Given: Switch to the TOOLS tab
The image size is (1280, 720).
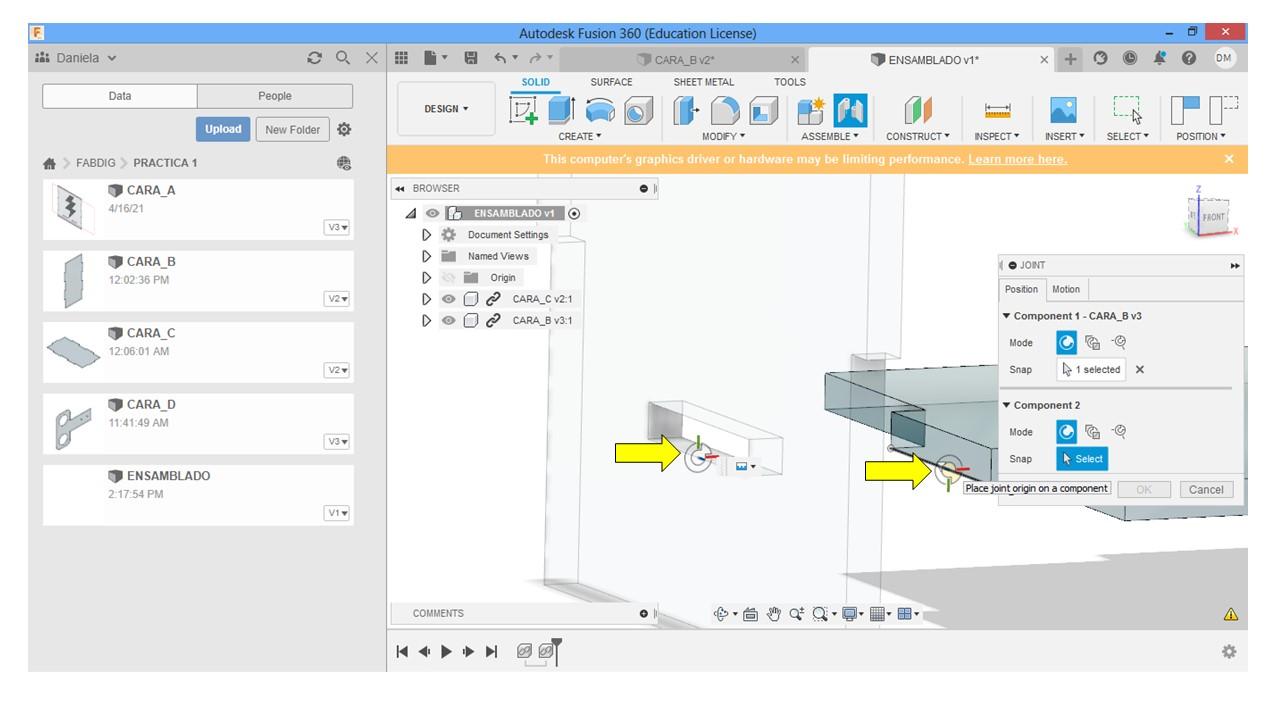Looking at the screenshot, I should (790, 82).
